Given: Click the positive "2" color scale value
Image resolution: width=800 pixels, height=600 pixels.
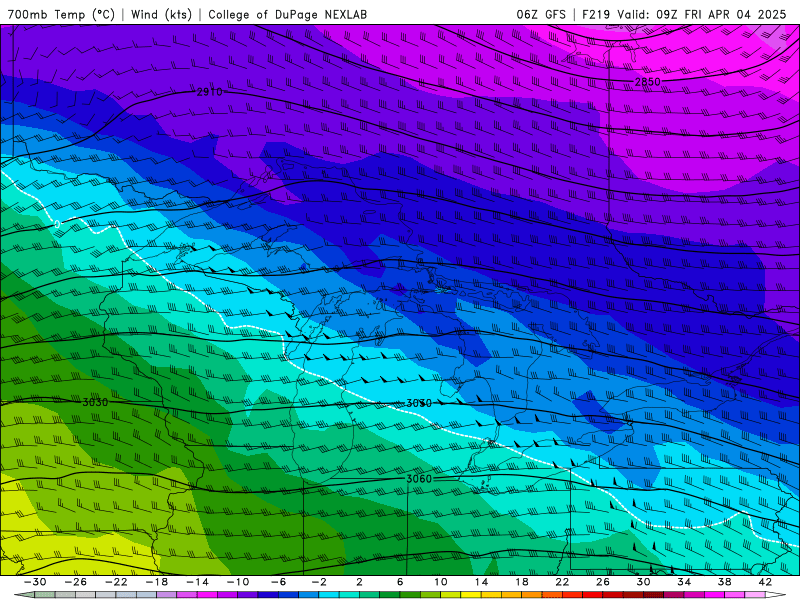Looking at the screenshot, I should click(x=359, y=582).
